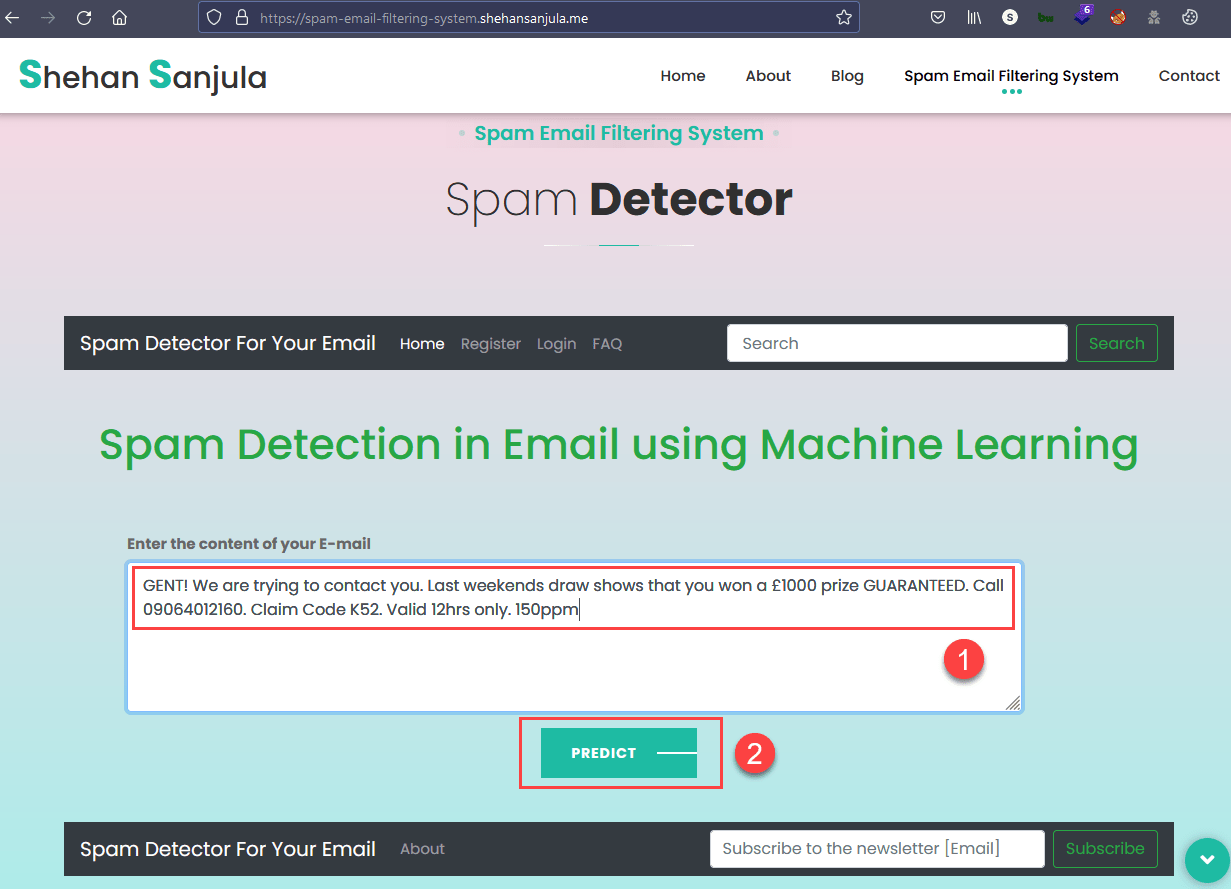This screenshot has width=1231, height=889.
Task: Open the tracking protection shield icon
Action: pos(212,17)
